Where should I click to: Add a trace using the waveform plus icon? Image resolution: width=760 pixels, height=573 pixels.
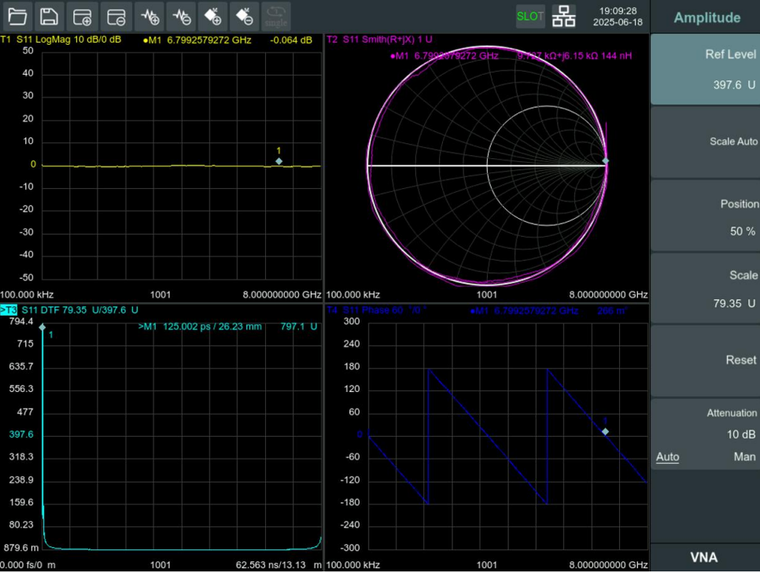[x=149, y=16]
